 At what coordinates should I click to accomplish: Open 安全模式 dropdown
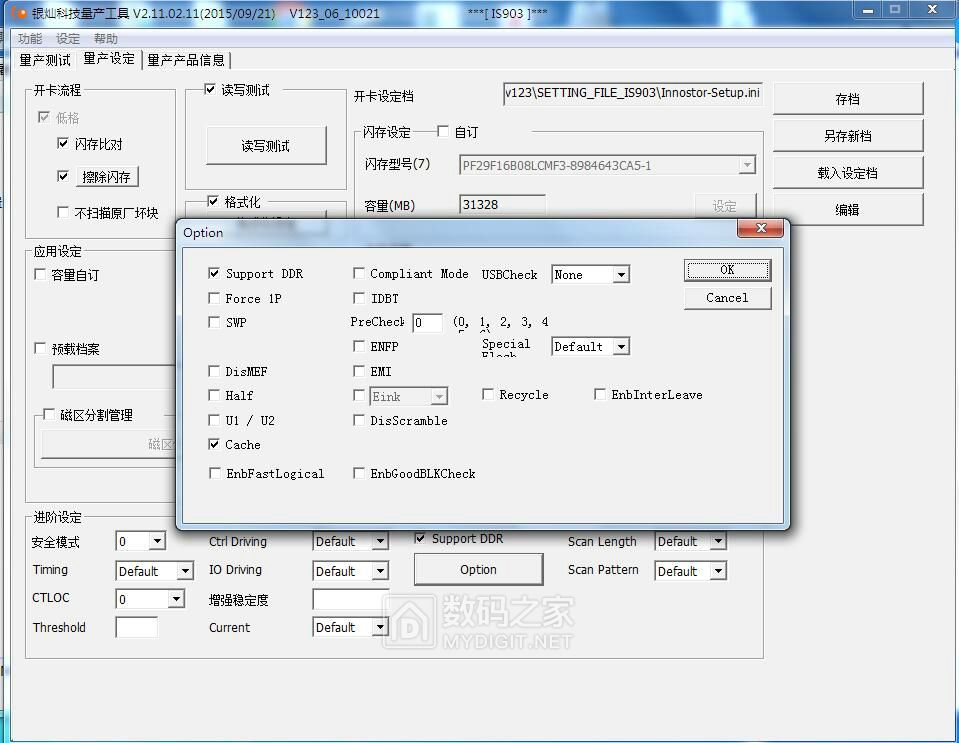pos(157,541)
